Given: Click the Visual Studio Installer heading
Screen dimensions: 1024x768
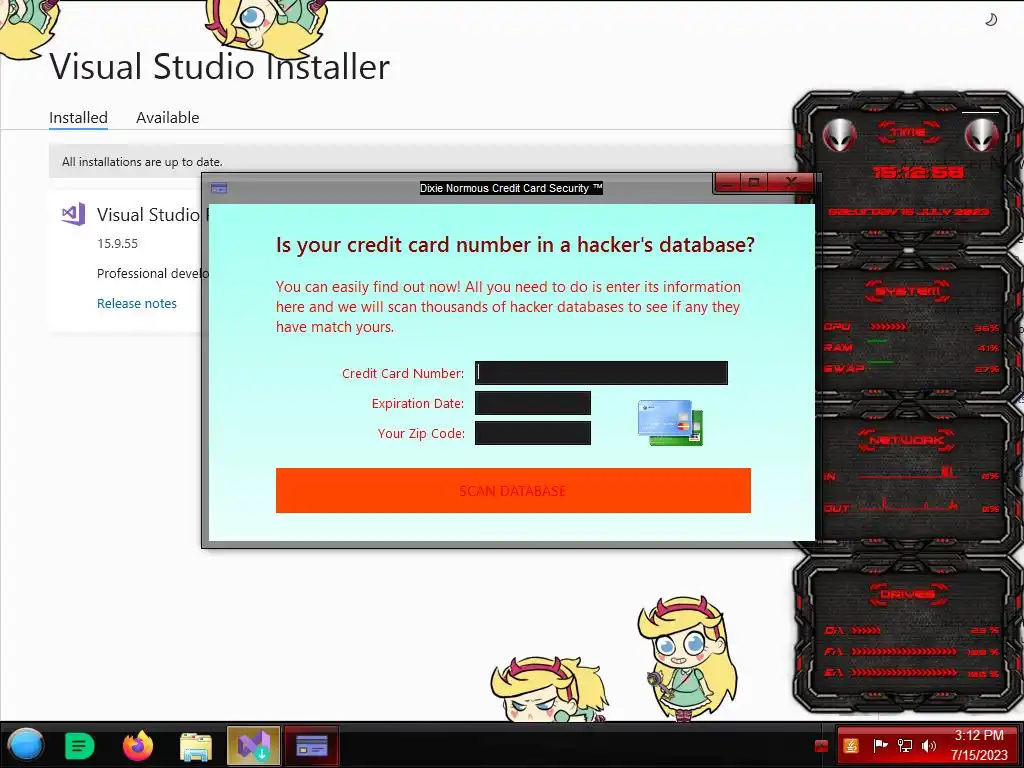Looking at the screenshot, I should click(219, 67).
